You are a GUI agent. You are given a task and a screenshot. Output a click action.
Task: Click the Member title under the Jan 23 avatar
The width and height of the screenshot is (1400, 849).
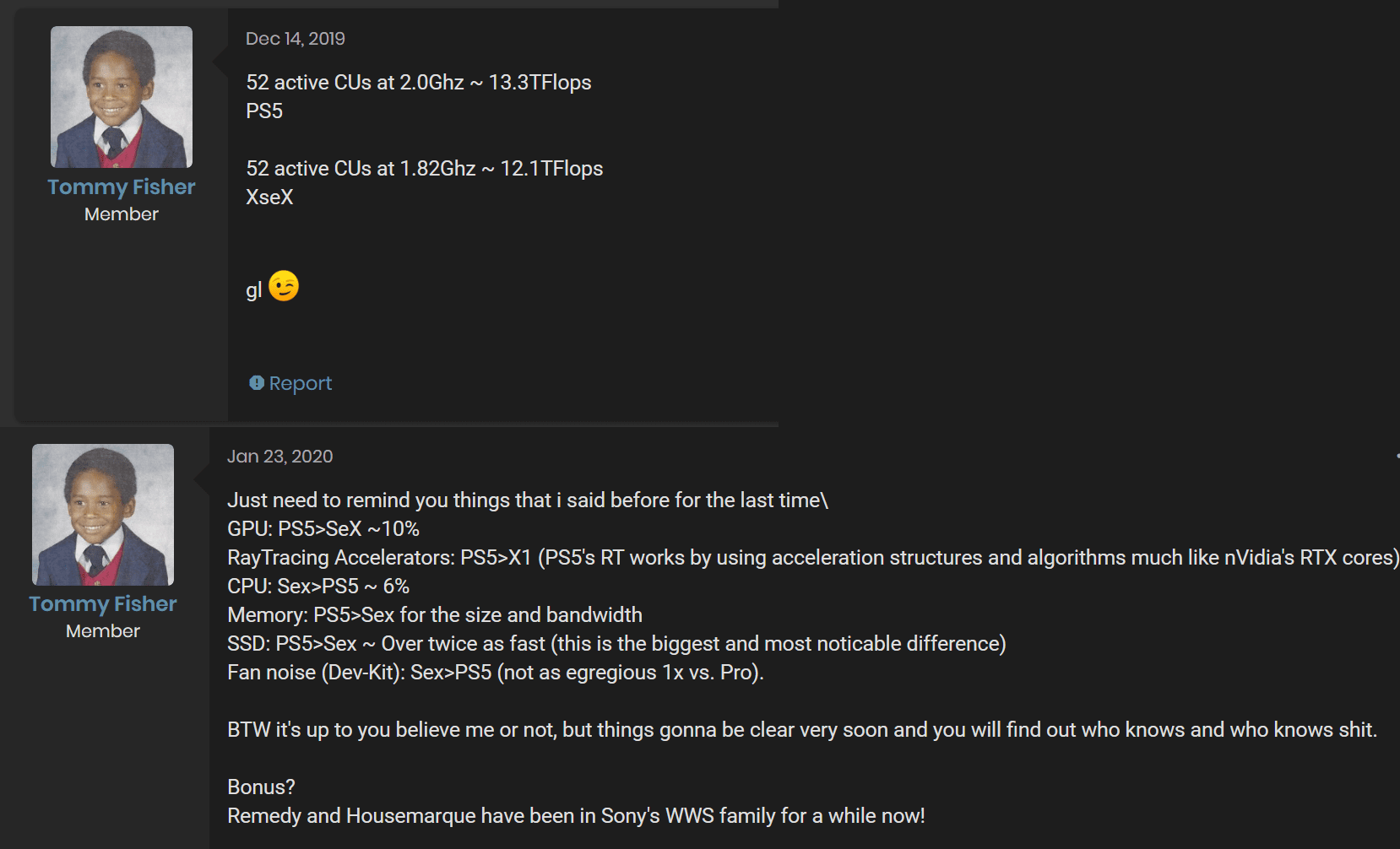click(103, 631)
